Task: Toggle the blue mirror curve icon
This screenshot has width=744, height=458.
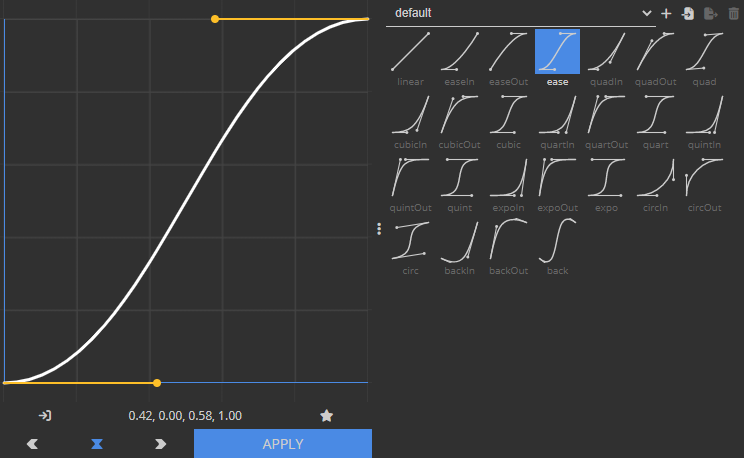Action: (97, 444)
